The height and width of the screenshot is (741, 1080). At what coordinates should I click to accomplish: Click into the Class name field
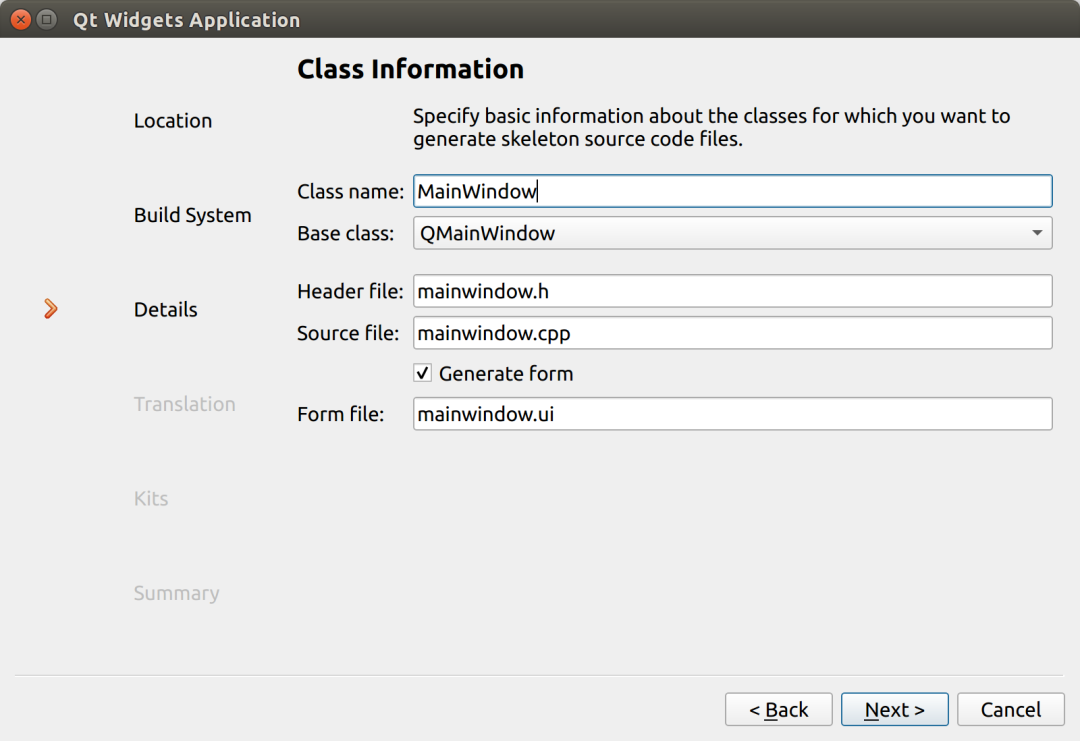point(732,192)
